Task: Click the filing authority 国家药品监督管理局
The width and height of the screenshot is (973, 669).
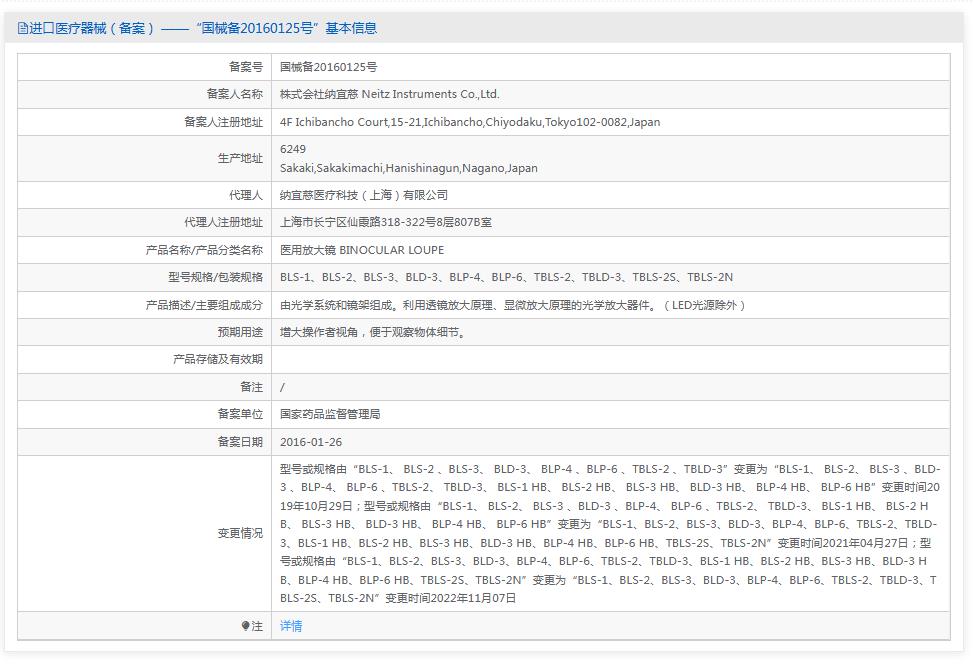Action: tap(330, 414)
